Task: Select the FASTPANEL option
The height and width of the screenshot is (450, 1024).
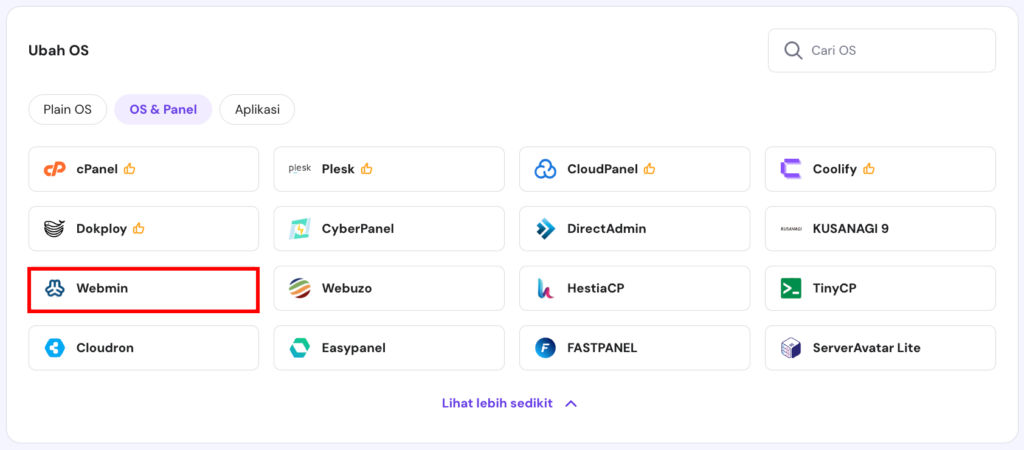Action: pyautogui.click(x=634, y=348)
